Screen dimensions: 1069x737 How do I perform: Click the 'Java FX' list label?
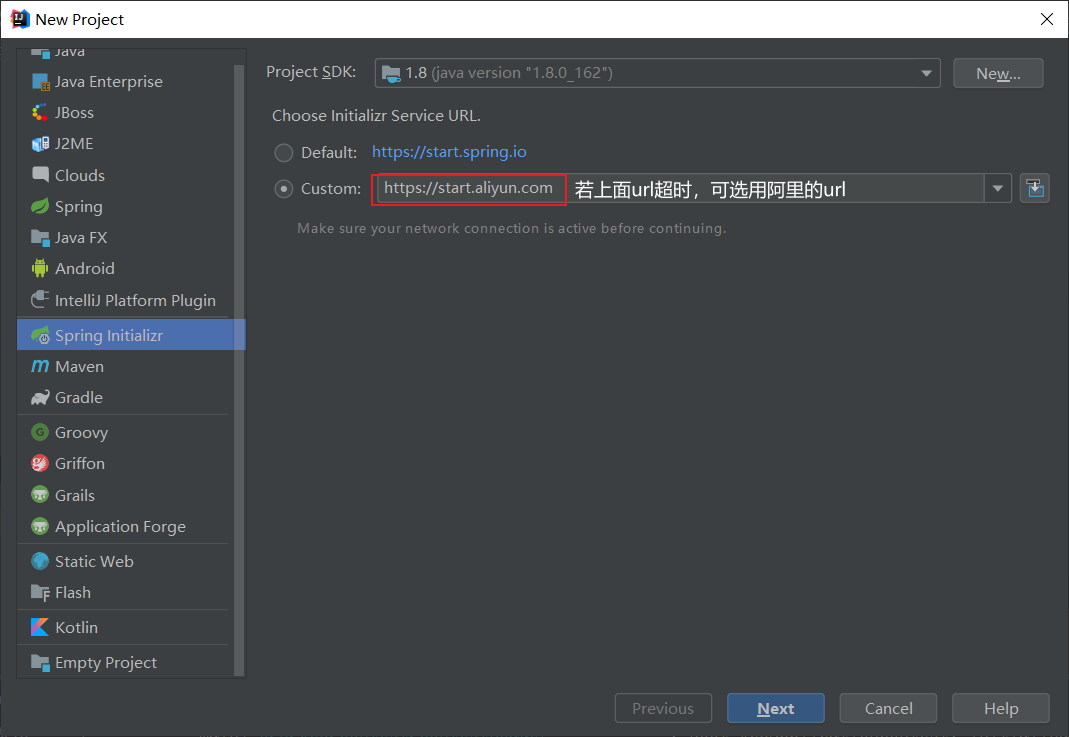pos(80,237)
